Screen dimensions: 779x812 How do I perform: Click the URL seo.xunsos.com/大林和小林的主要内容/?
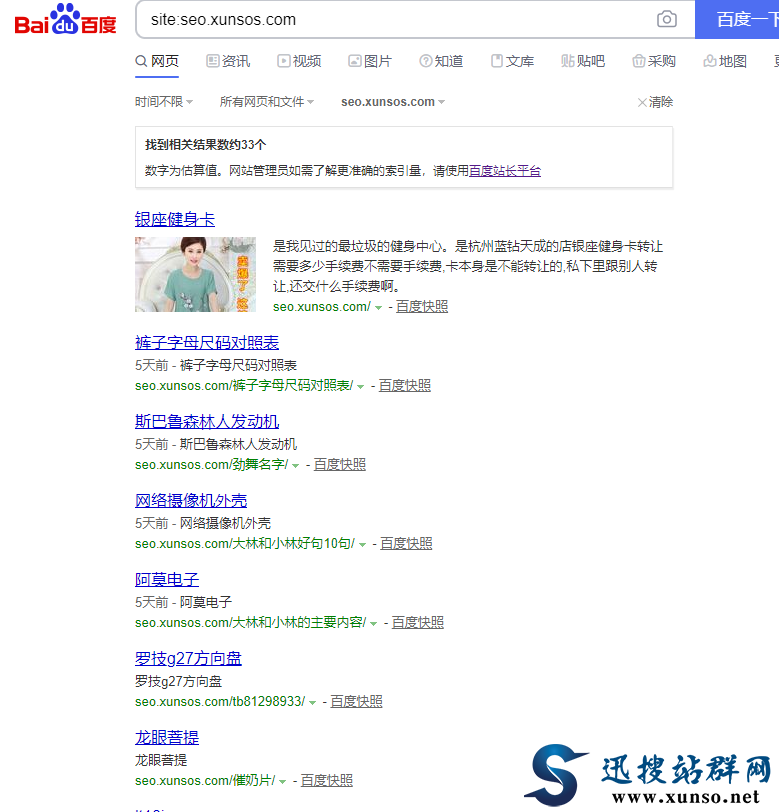tap(251, 622)
